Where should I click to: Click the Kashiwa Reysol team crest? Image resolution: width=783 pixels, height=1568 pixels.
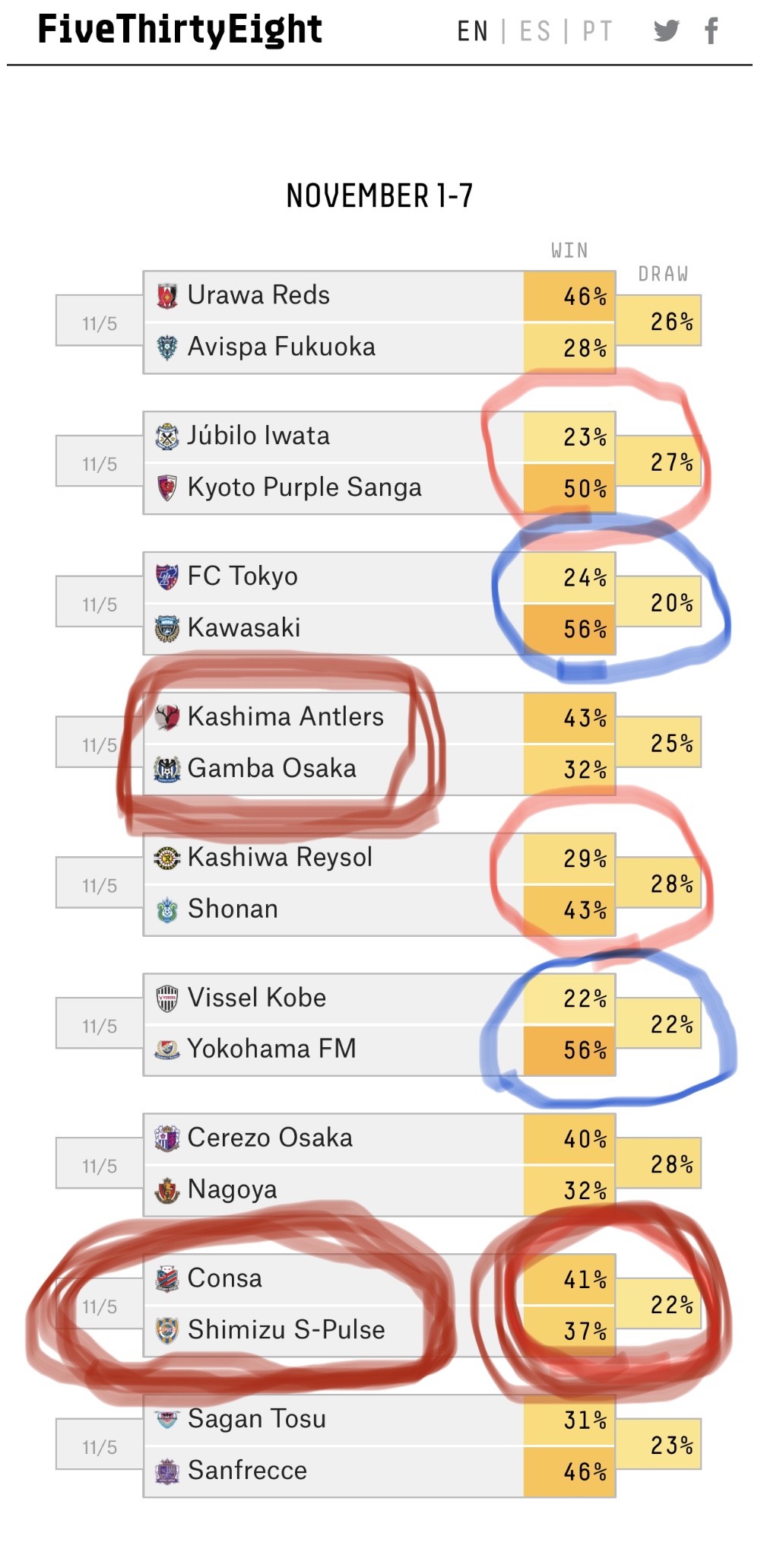coord(167,858)
